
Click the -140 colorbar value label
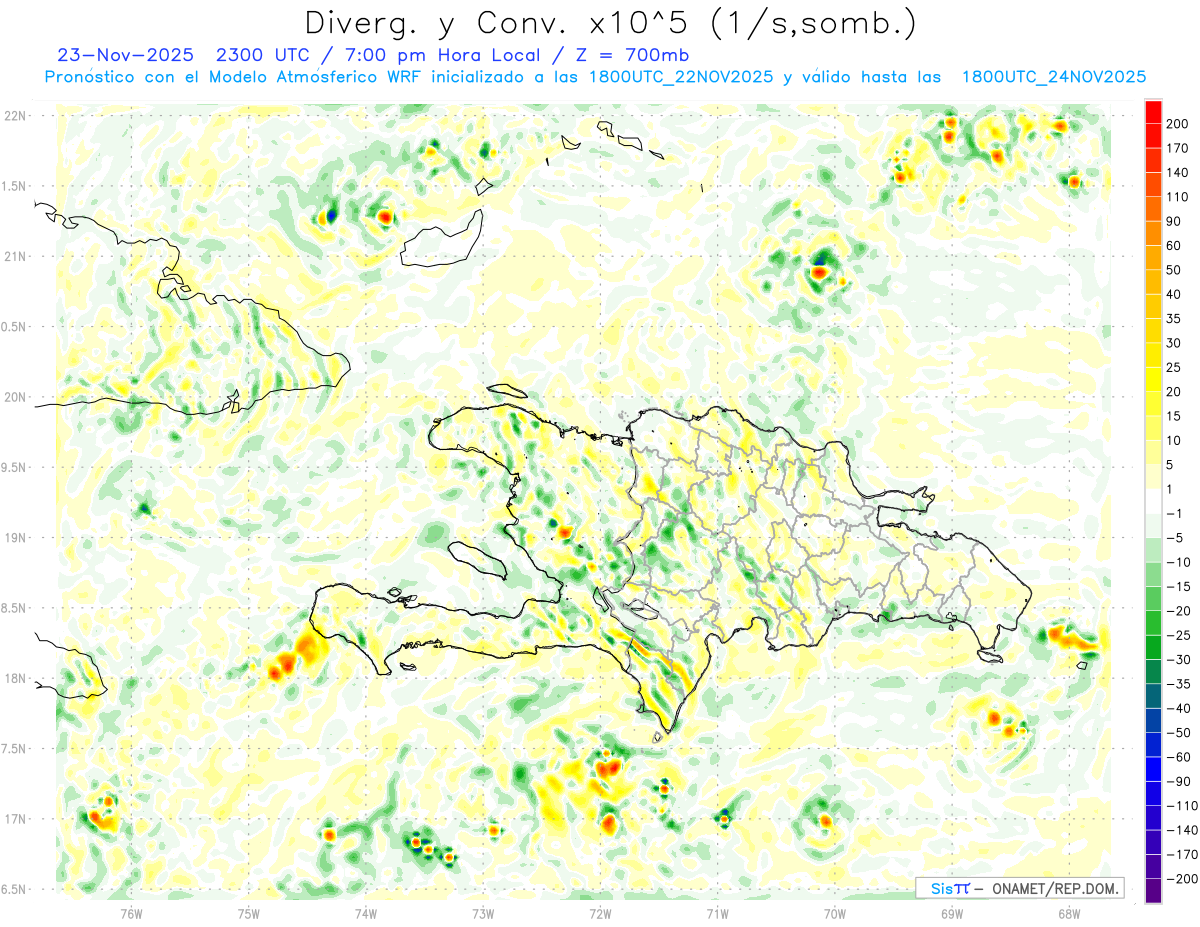[1184, 830]
